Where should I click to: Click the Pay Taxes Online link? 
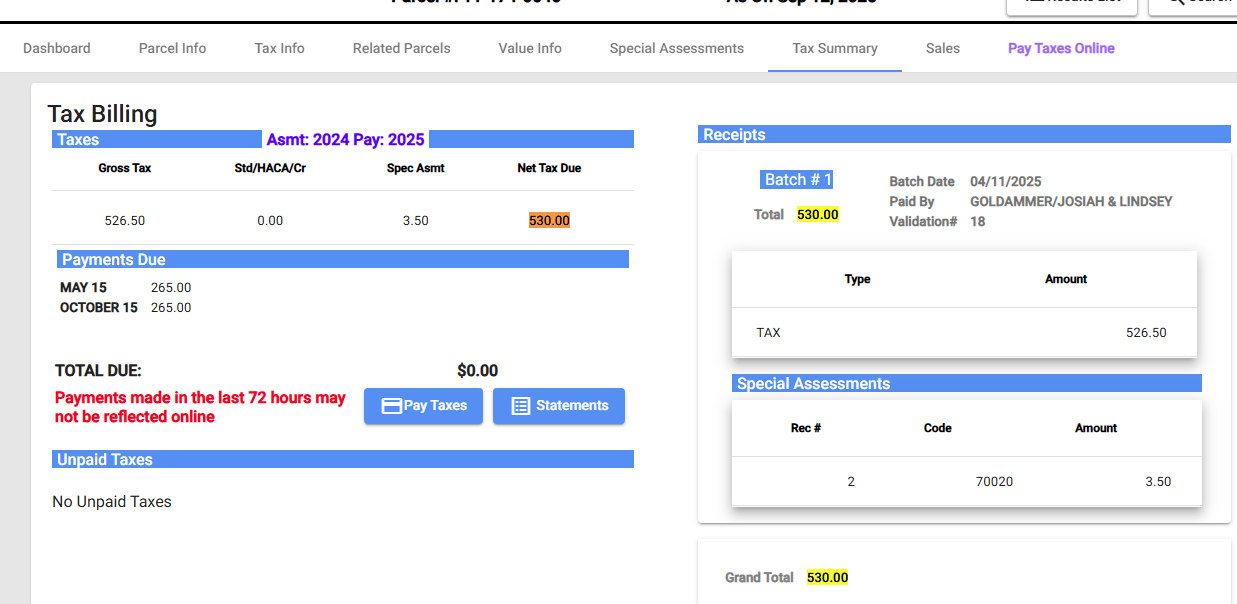click(1060, 48)
